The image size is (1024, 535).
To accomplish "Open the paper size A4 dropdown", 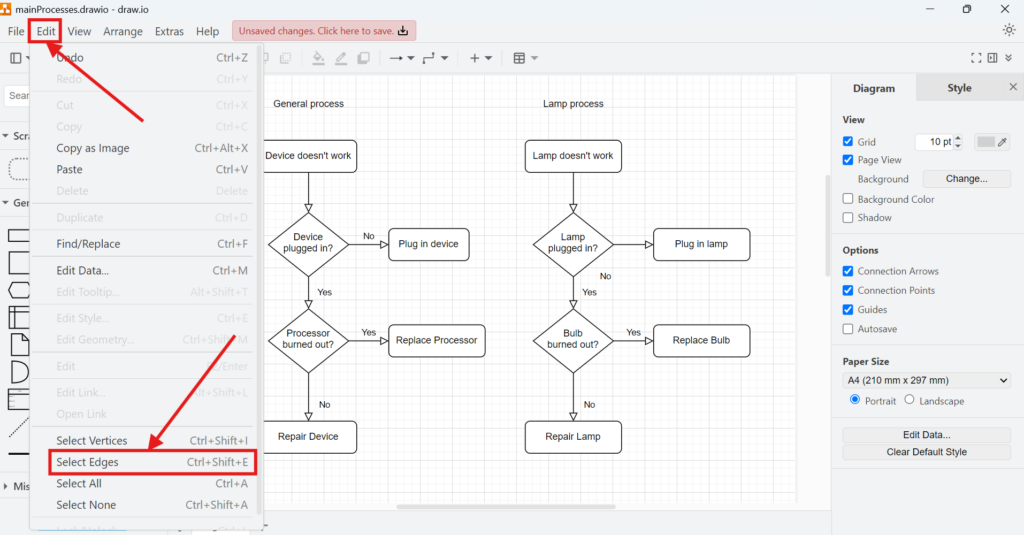I will [927, 380].
